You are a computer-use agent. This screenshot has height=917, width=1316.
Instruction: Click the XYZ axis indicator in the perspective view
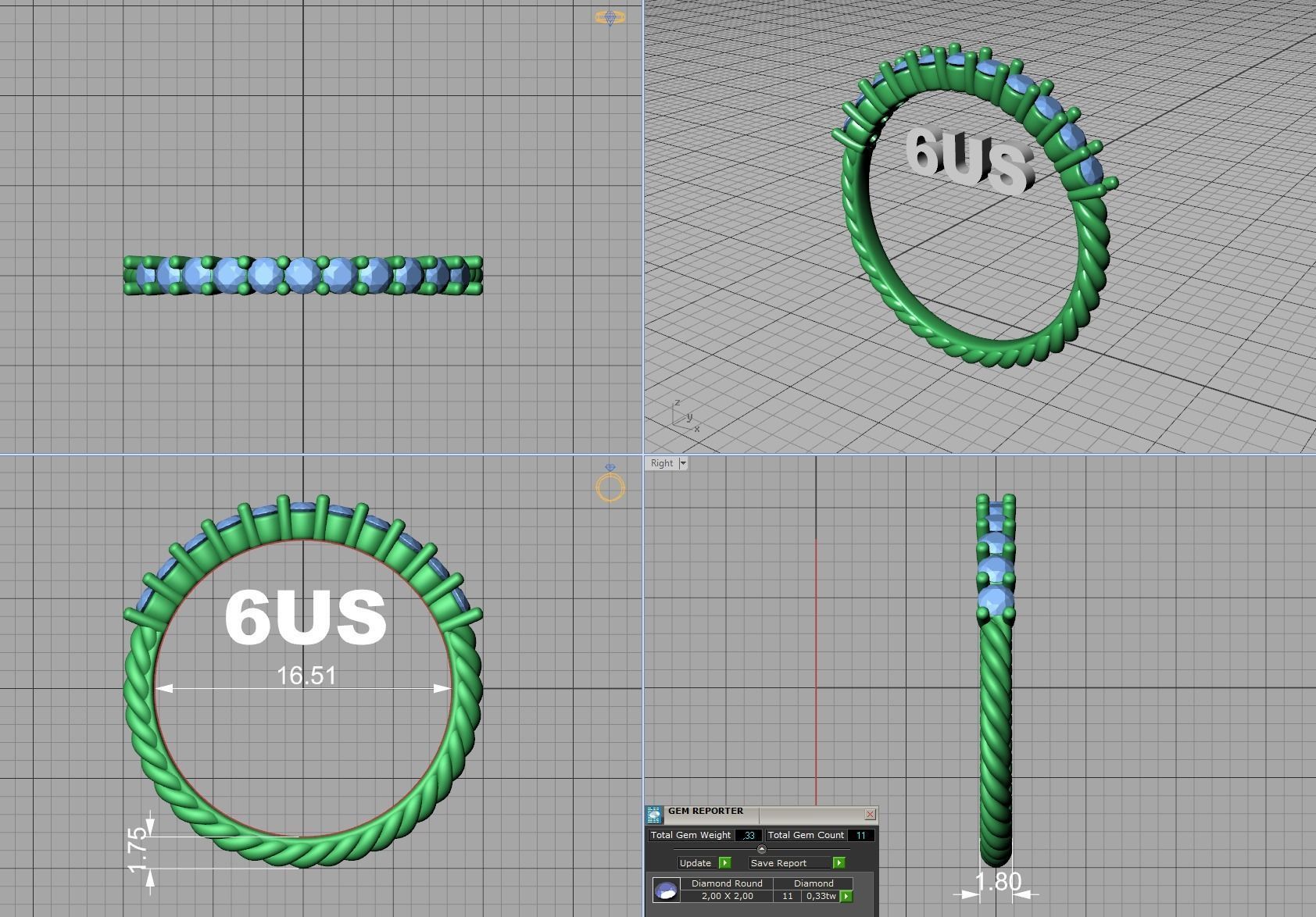point(685,416)
